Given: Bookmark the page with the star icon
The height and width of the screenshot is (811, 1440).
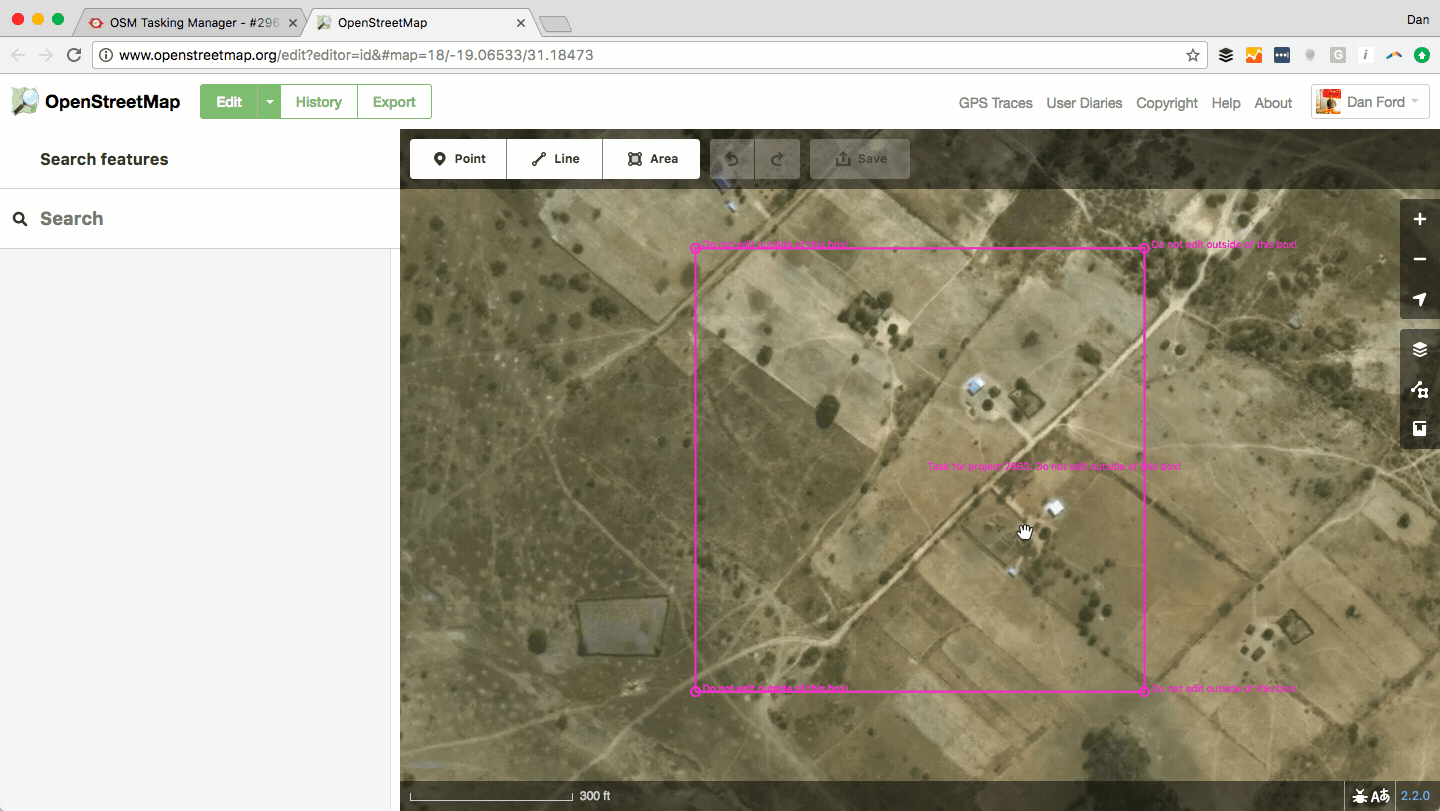Looking at the screenshot, I should point(1192,56).
